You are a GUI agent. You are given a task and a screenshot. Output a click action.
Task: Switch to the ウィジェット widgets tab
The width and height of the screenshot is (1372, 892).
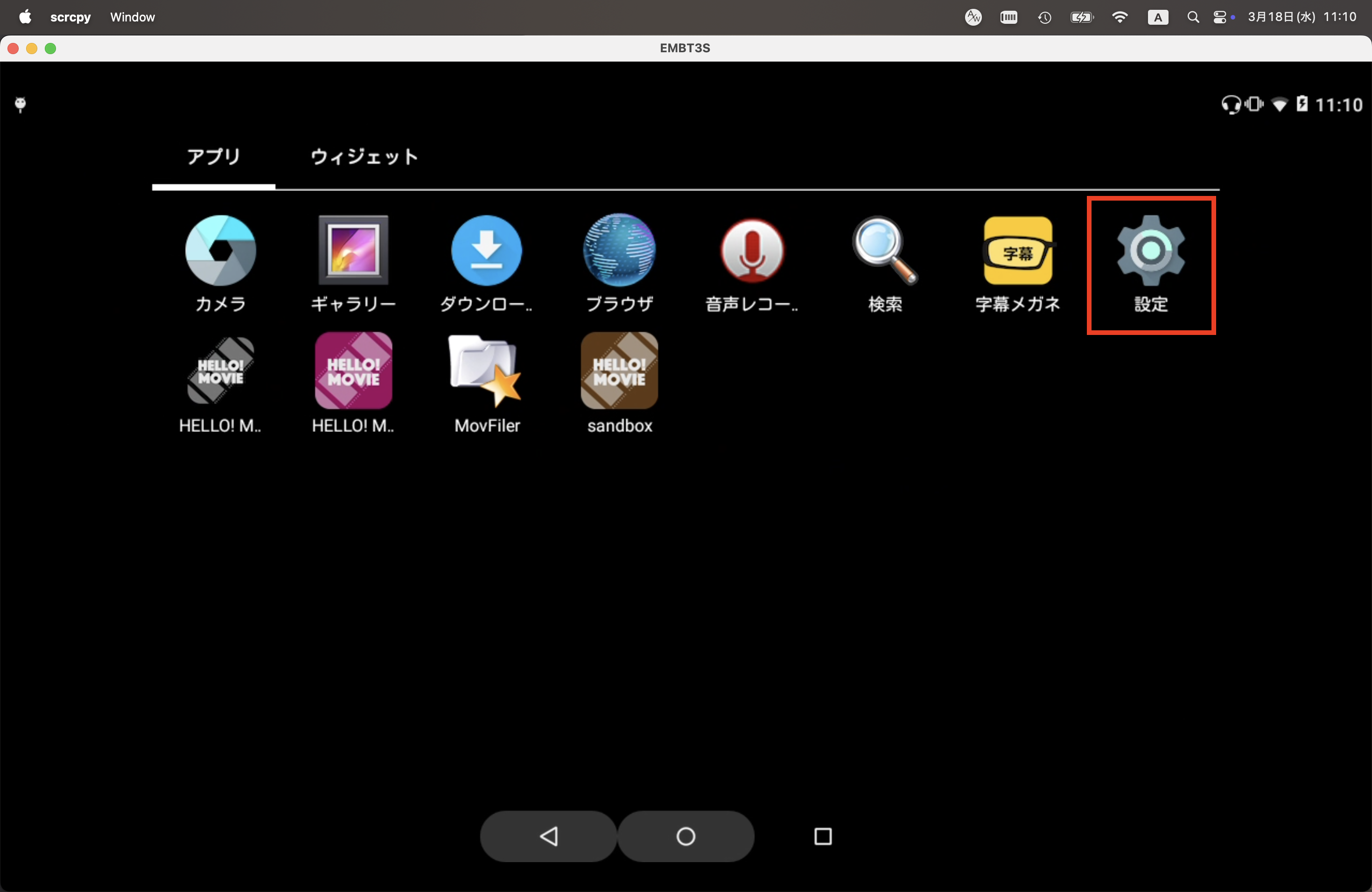[364, 157]
